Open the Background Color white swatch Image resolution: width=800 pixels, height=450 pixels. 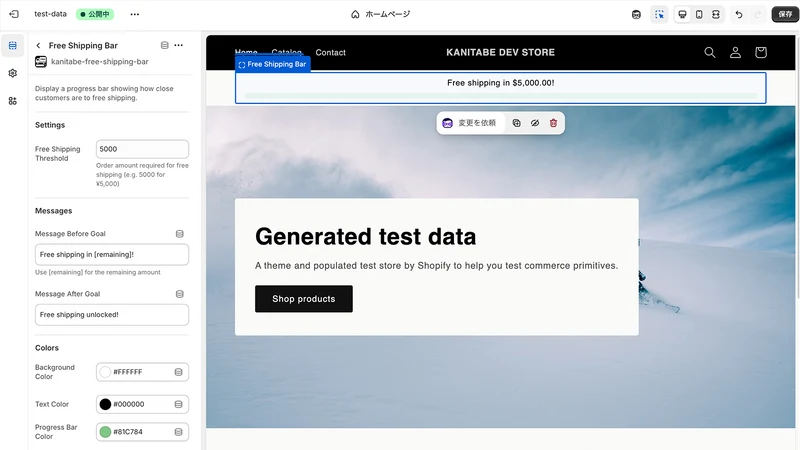coord(105,372)
